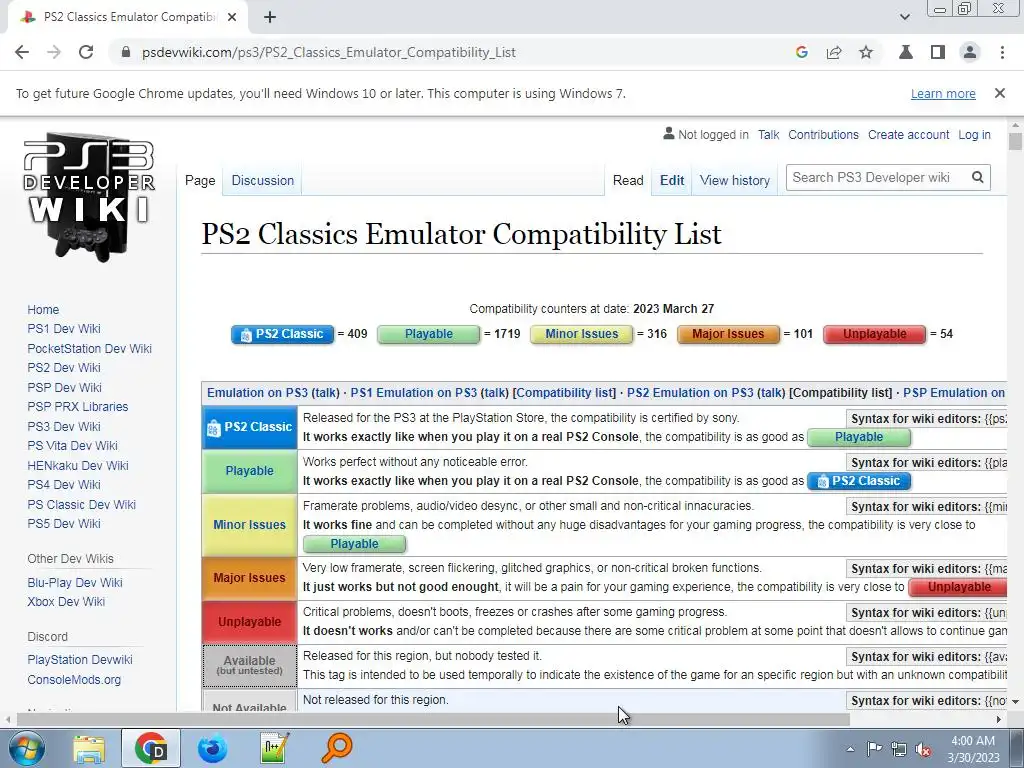The image size is (1024, 768).
Task: Click the yellow Minor Issues counter badge
Action: click(581, 334)
